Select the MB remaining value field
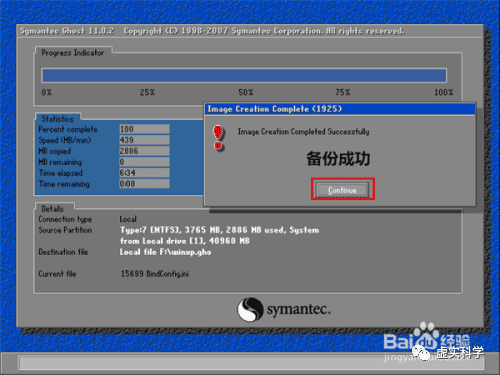Screen dimensions: 500x375 (144, 162)
